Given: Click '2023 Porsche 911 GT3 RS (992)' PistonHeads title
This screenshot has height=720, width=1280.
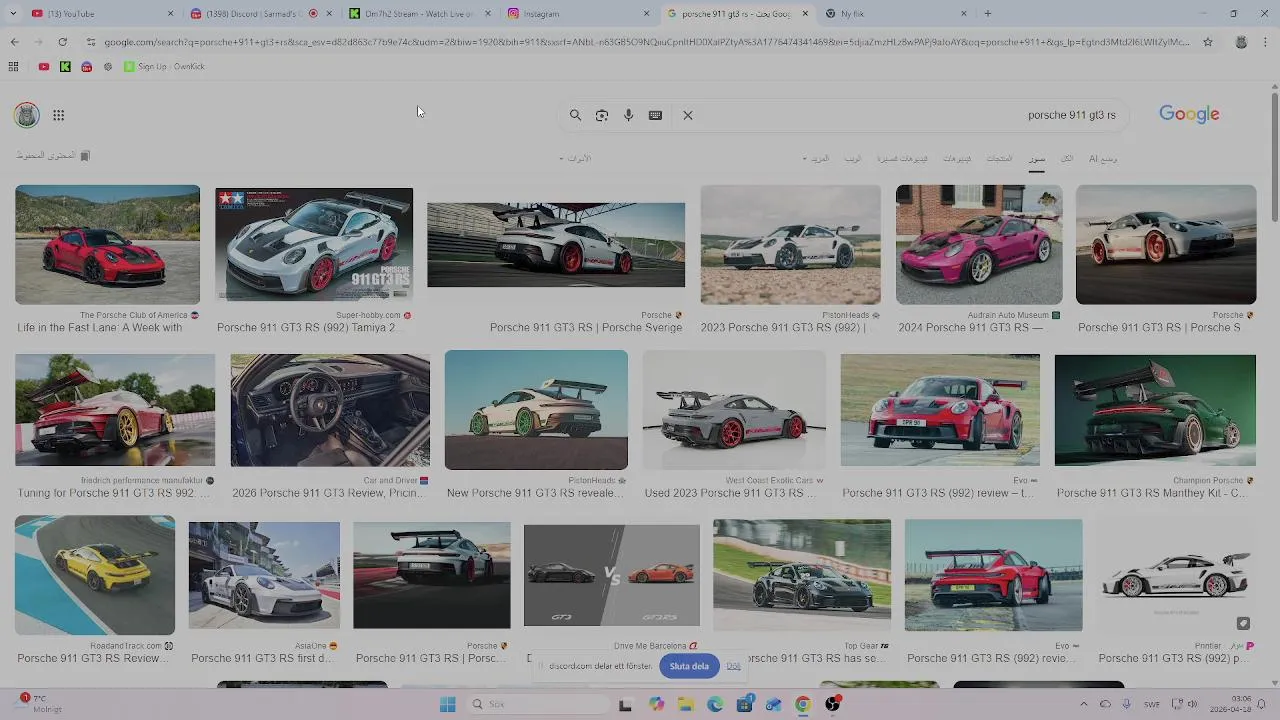Looking at the screenshot, I should click(x=783, y=328).
